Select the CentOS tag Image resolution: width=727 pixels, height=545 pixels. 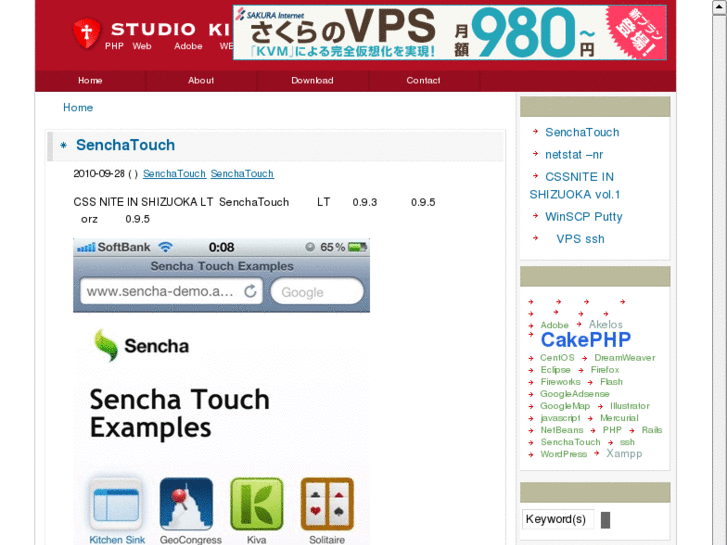pos(557,358)
